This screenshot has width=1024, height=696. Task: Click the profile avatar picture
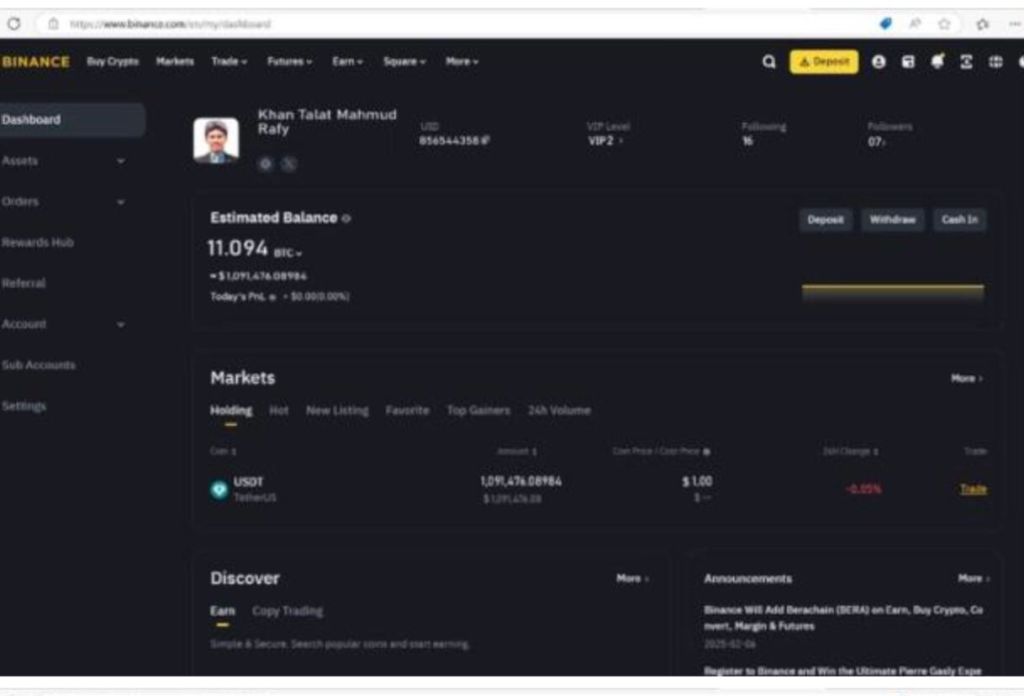coord(216,140)
